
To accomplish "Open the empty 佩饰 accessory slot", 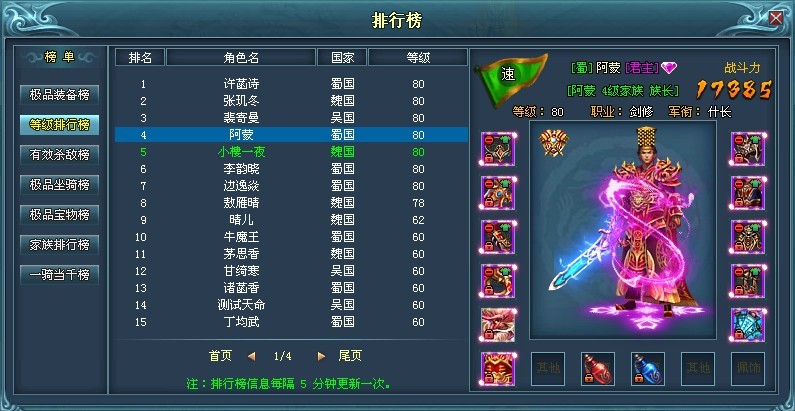I will click(747, 369).
